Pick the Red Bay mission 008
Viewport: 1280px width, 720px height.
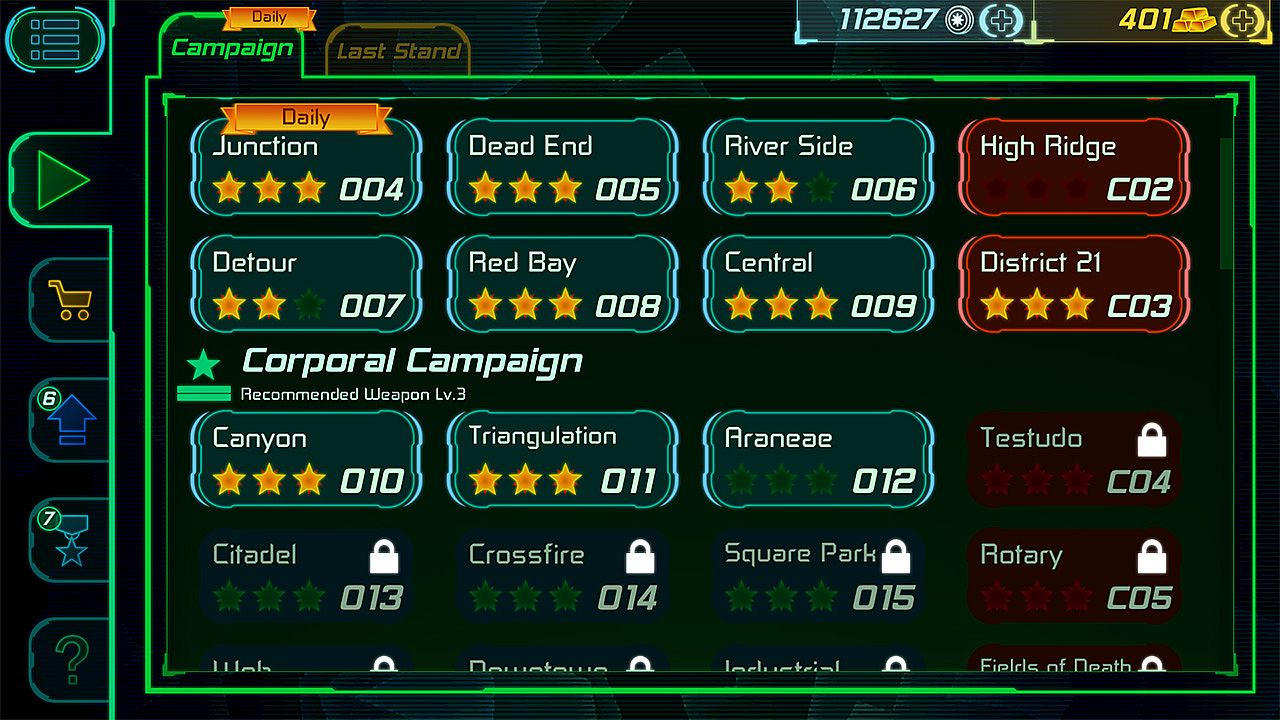pyautogui.click(x=562, y=284)
